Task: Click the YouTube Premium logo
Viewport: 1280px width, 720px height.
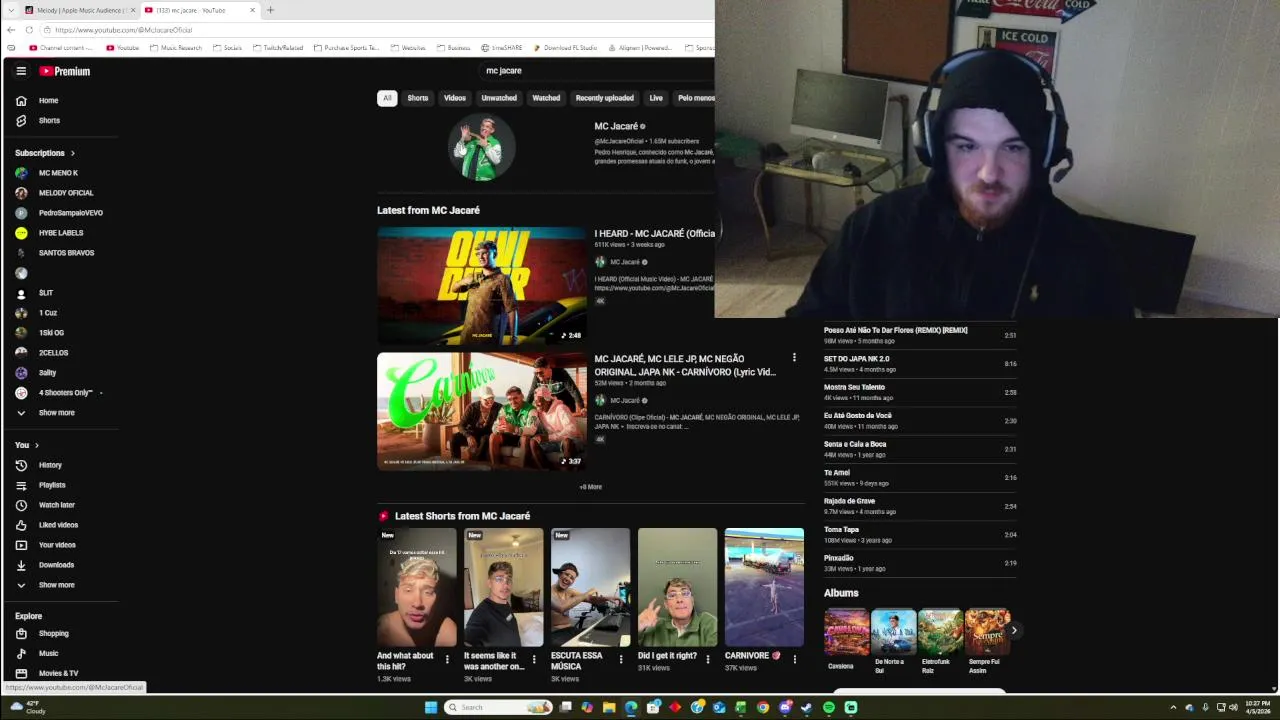Action: [x=65, y=71]
